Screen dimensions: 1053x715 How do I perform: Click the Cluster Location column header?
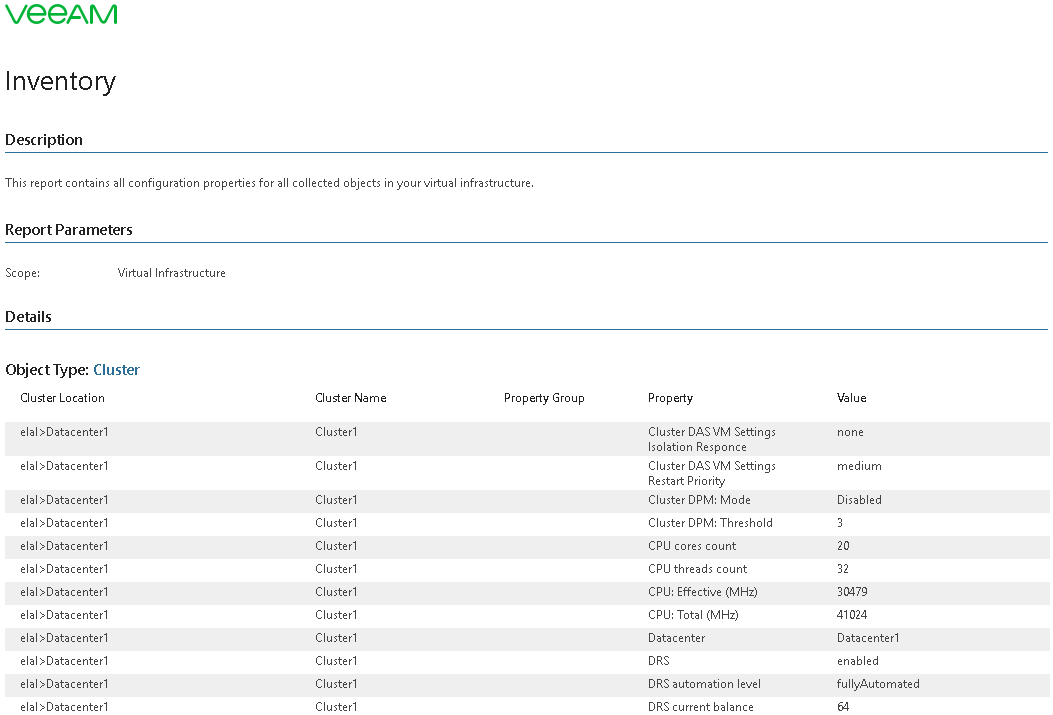pyautogui.click(x=62, y=398)
